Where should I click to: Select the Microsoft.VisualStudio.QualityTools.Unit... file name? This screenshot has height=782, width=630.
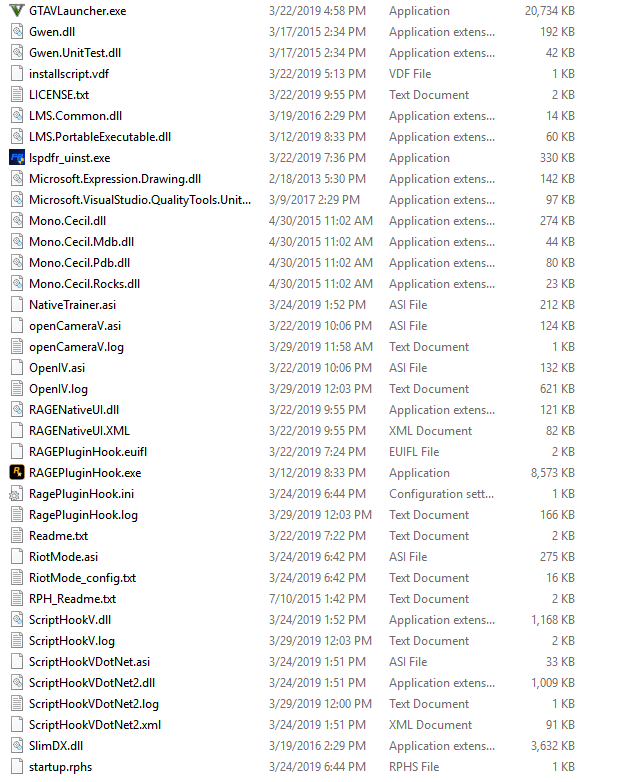(x=140, y=199)
